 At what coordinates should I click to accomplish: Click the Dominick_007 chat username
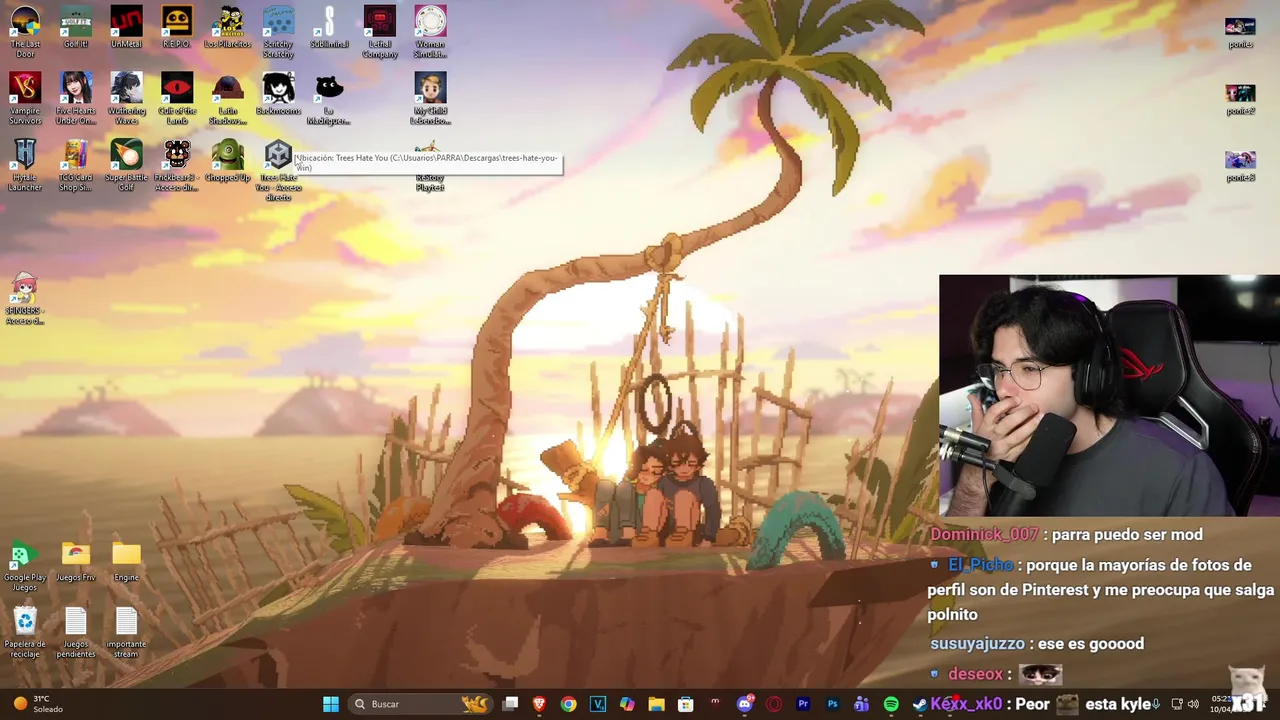[984, 535]
